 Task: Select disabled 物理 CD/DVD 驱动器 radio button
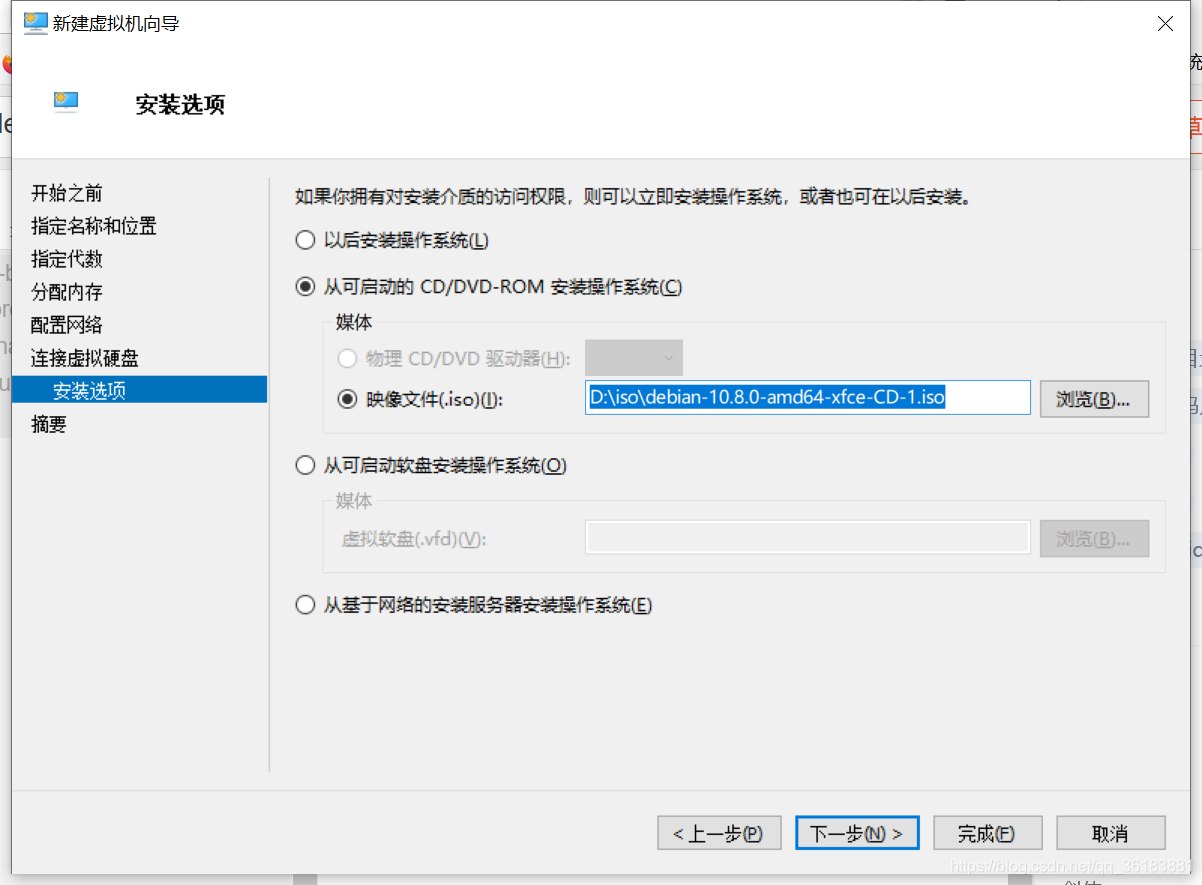348,358
